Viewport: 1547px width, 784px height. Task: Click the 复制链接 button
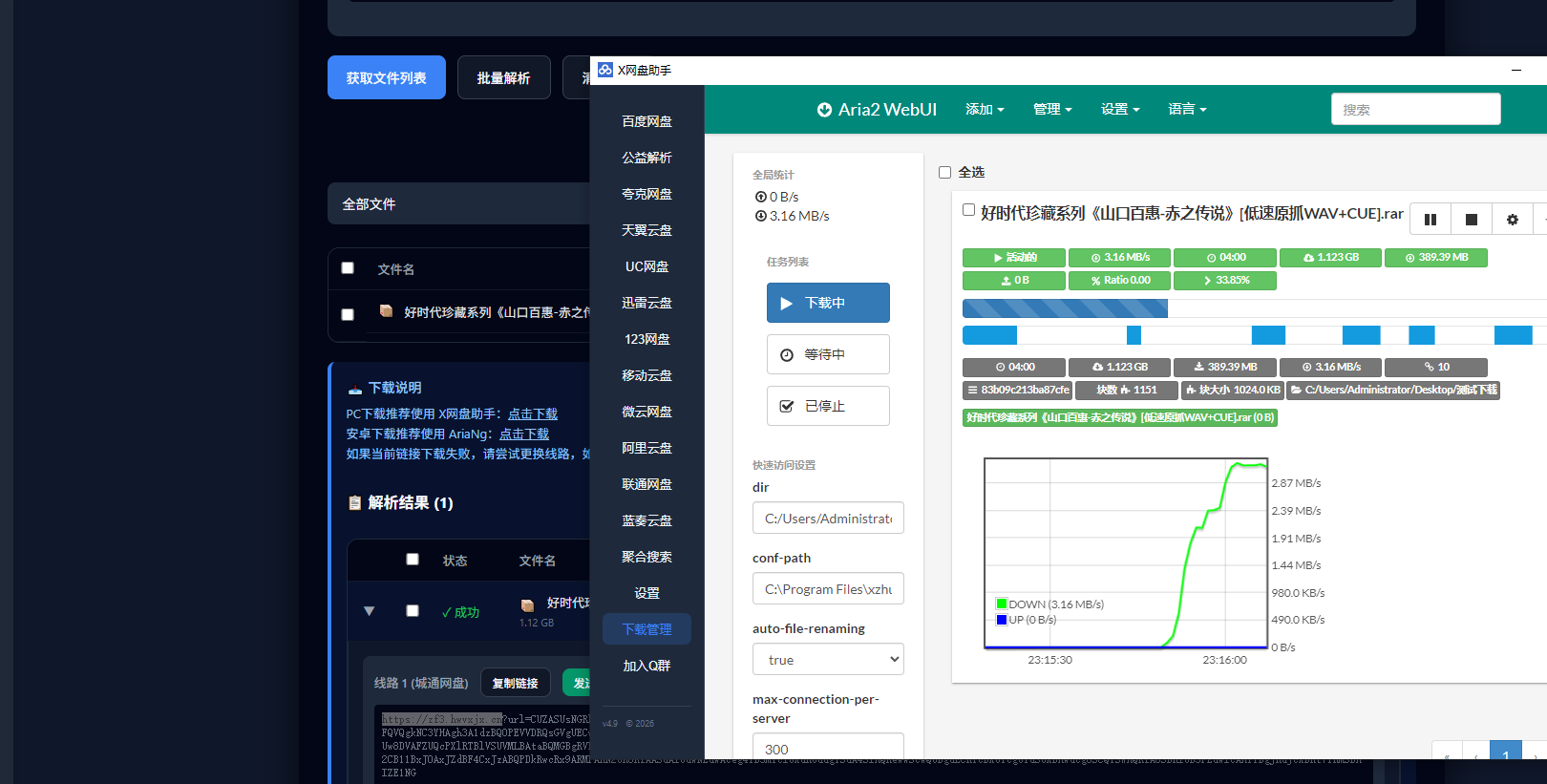coord(516,683)
